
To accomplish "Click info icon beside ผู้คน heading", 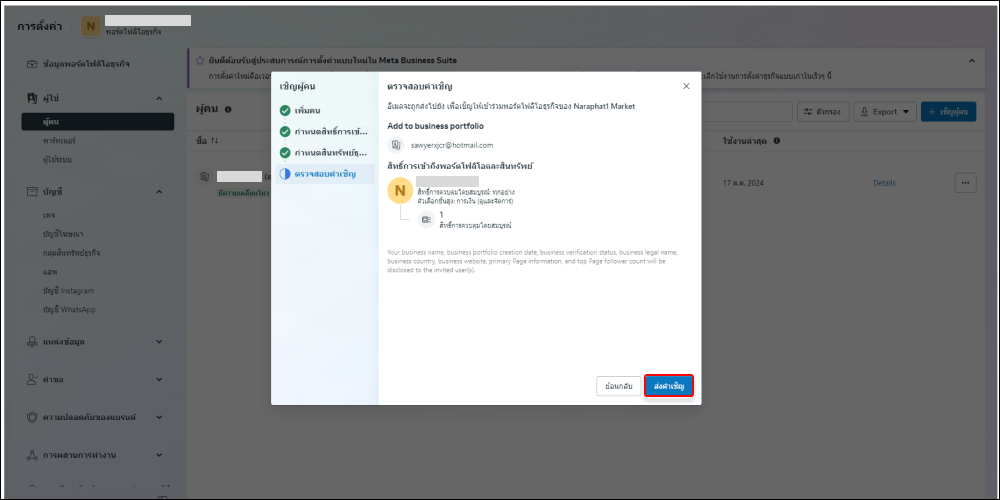I will pyautogui.click(x=228, y=109).
